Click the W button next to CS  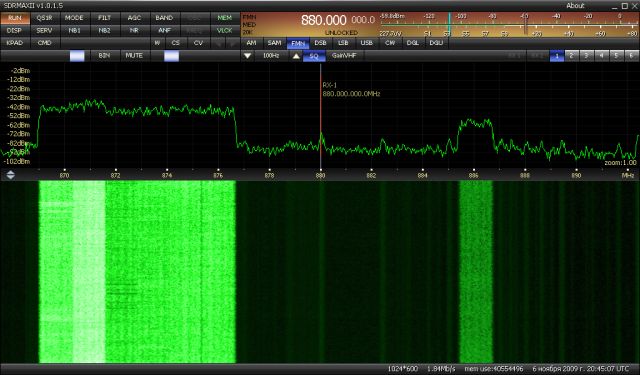click(x=157, y=43)
